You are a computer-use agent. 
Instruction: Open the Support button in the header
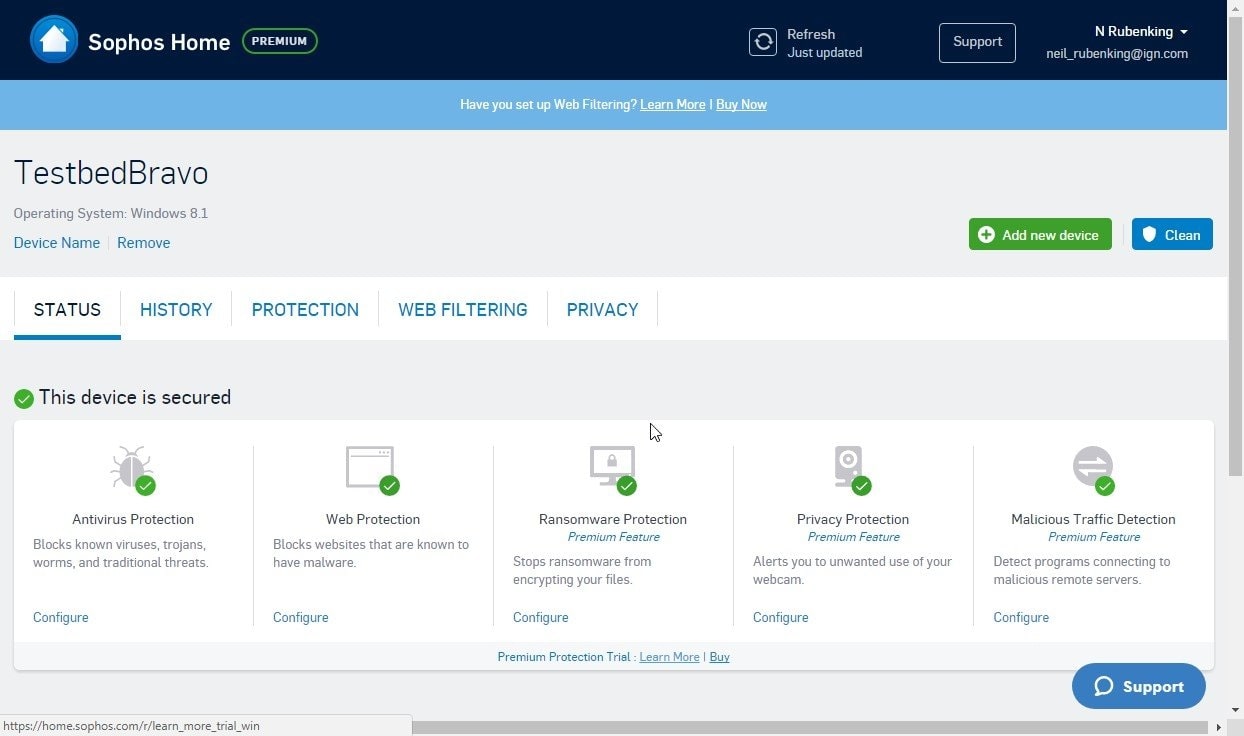[x=977, y=42]
